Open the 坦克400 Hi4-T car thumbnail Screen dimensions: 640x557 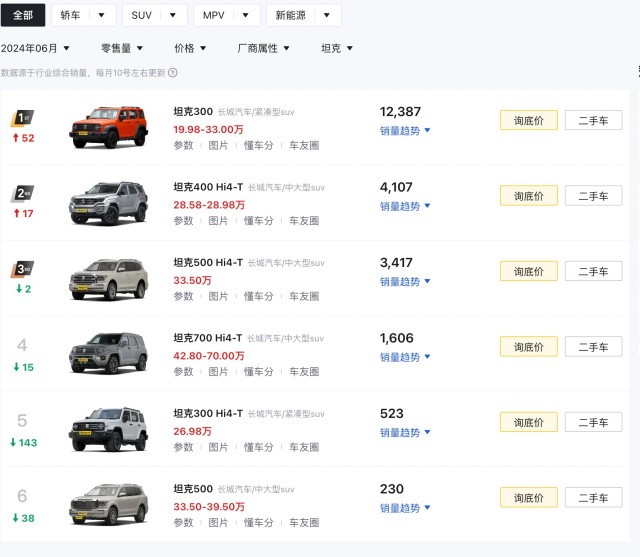[x=109, y=203]
